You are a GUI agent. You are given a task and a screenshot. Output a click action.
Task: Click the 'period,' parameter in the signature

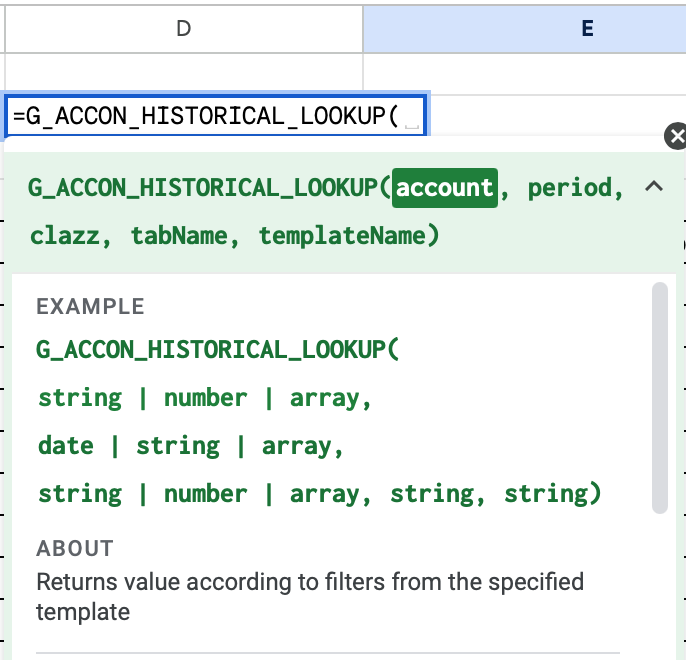coord(576,189)
